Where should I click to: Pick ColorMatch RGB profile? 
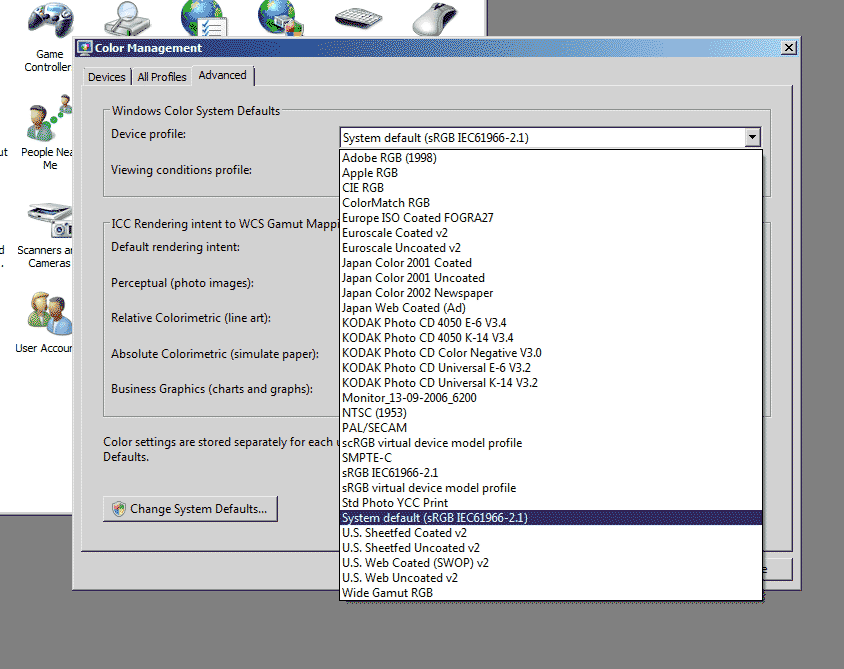[x=551, y=203]
